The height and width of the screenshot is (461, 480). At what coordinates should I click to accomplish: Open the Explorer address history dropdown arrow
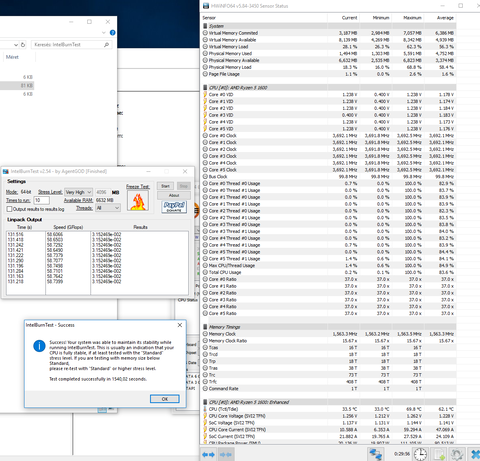pos(16,45)
